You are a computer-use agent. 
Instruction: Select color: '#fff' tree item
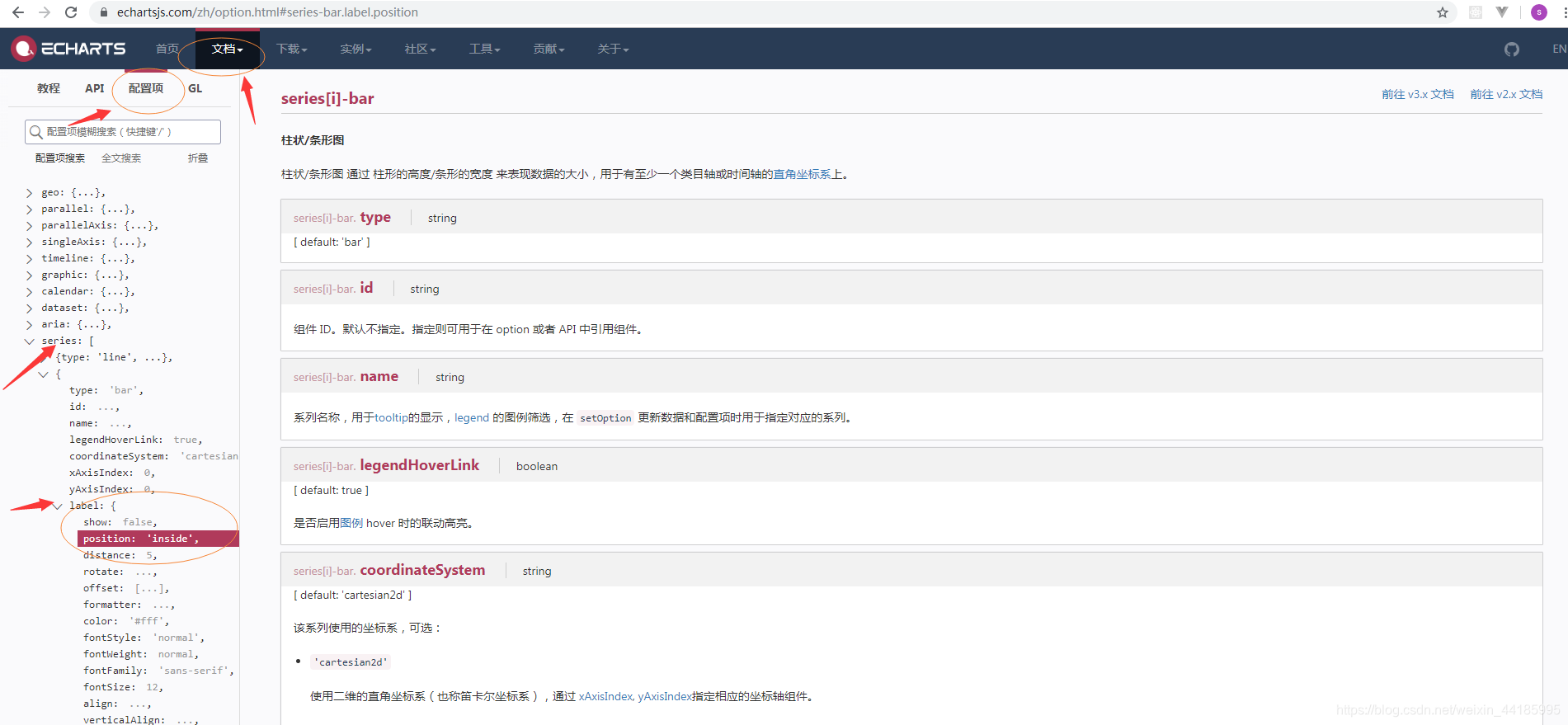126,622
